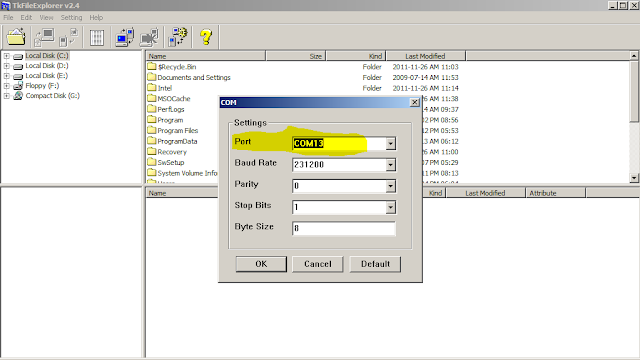640x360 pixels.
Task: Click the disconnect devices toolbar icon
Action: [69, 37]
